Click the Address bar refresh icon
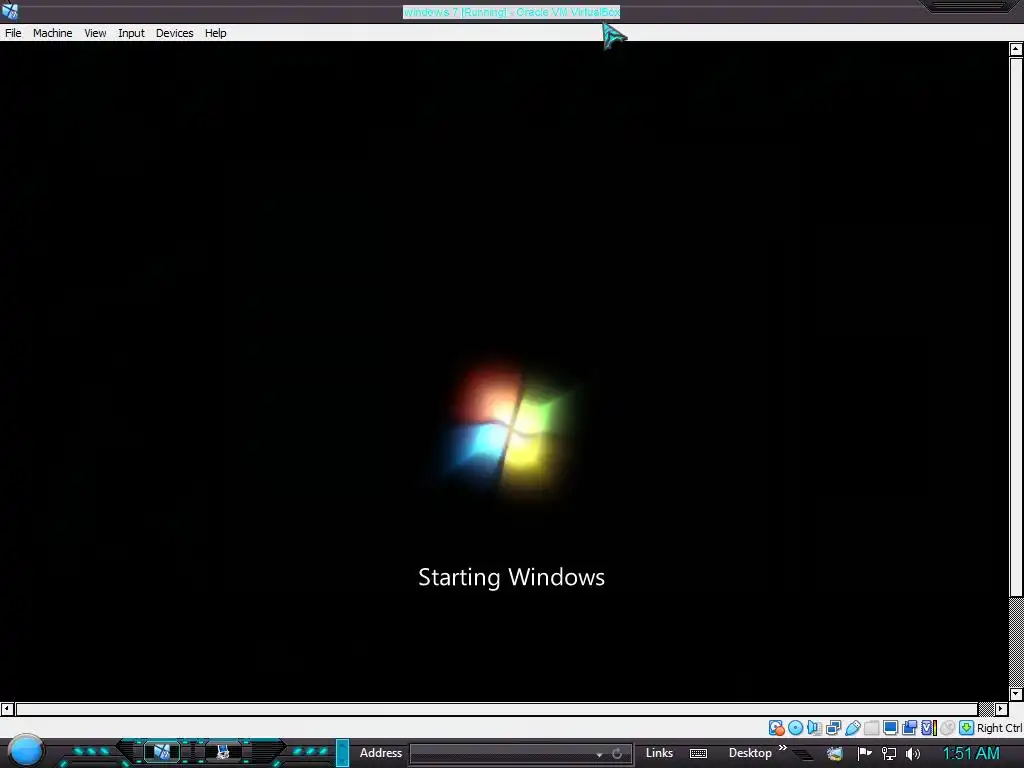1024x768 pixels. (x=617, y=754)
